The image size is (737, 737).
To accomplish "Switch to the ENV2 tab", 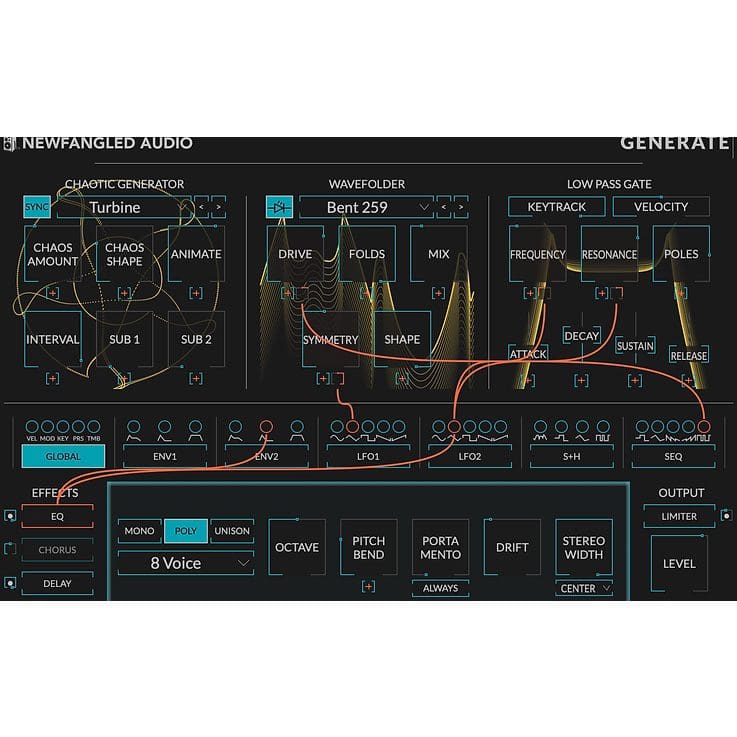I will [267, 456].
